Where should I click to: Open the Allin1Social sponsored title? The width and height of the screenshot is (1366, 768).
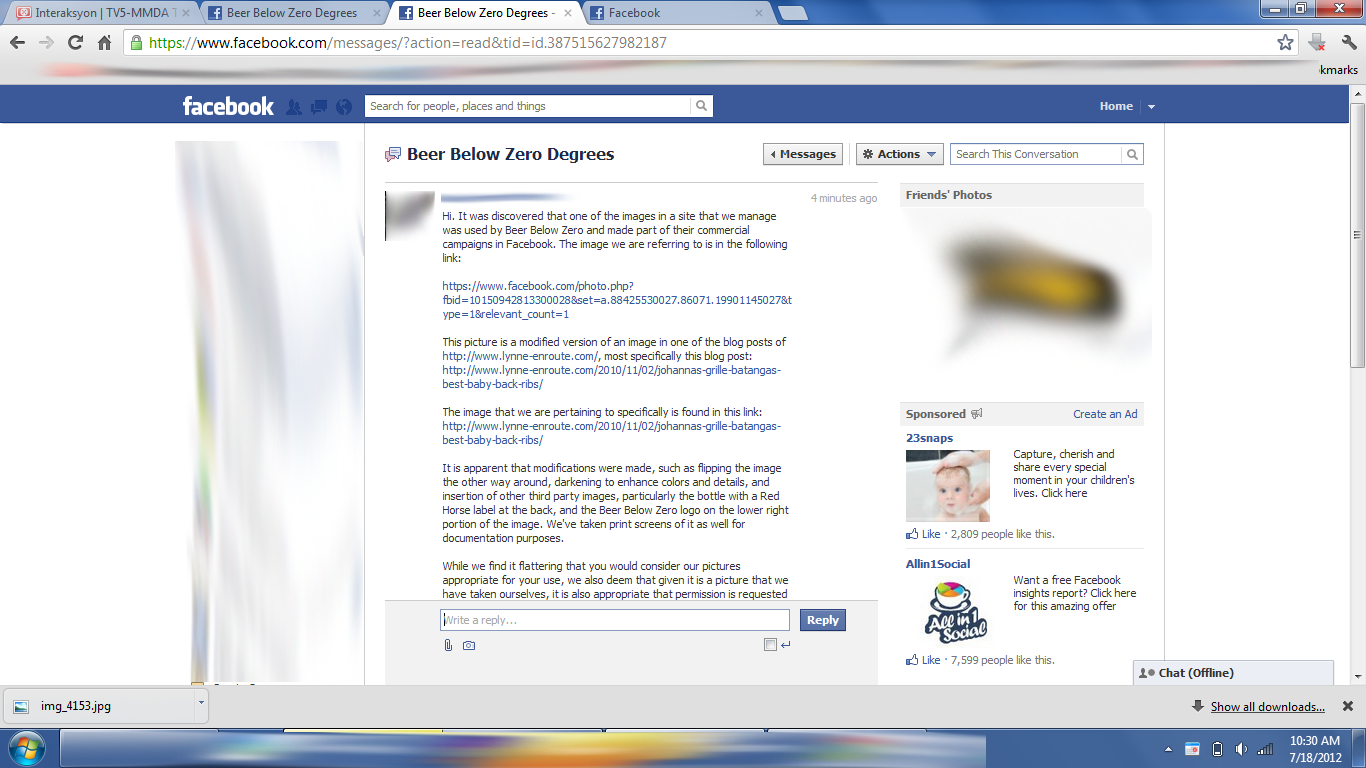tap(938, 564)
